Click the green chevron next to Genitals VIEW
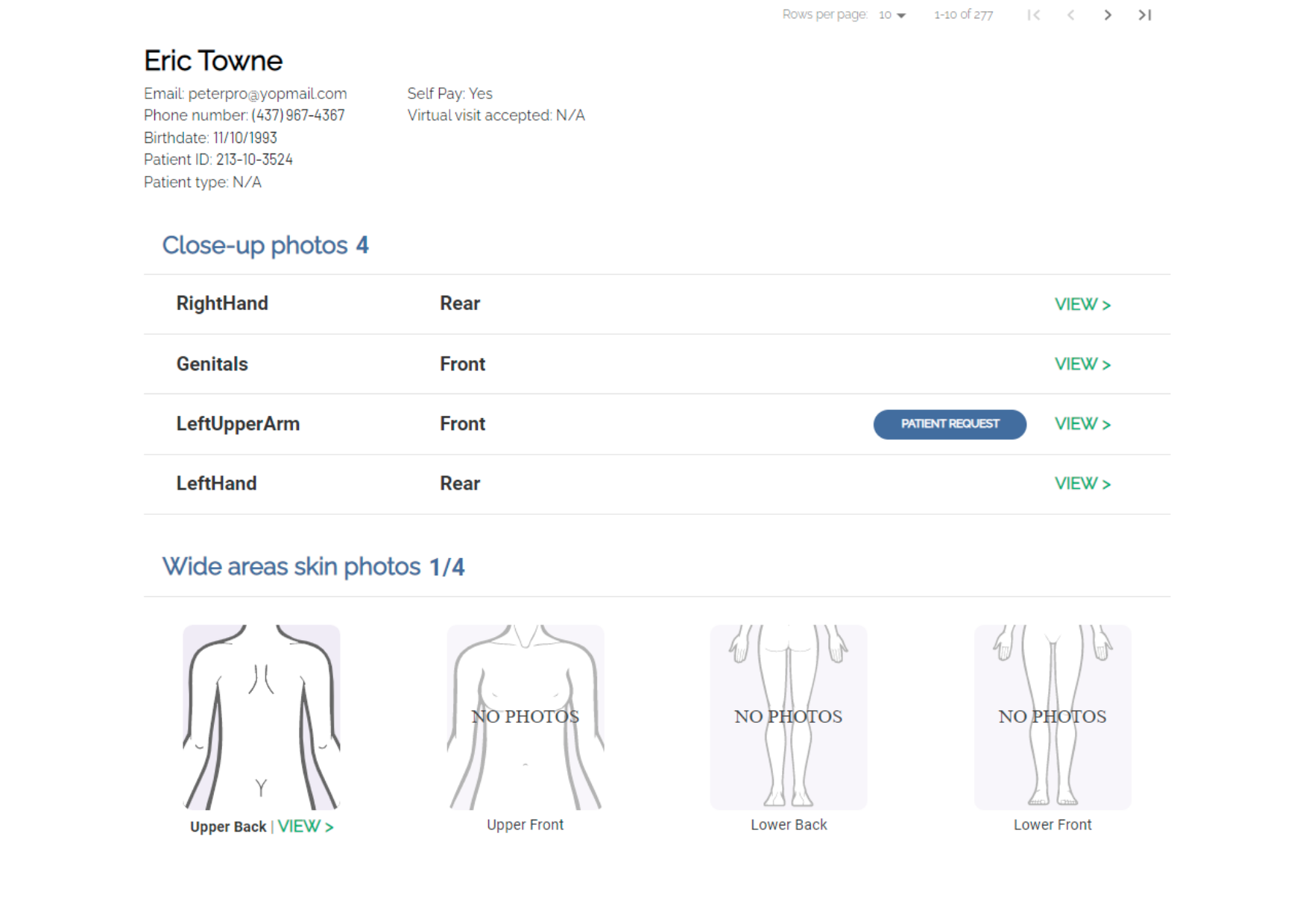The image size is (1303, 924). coord(1107,364)
